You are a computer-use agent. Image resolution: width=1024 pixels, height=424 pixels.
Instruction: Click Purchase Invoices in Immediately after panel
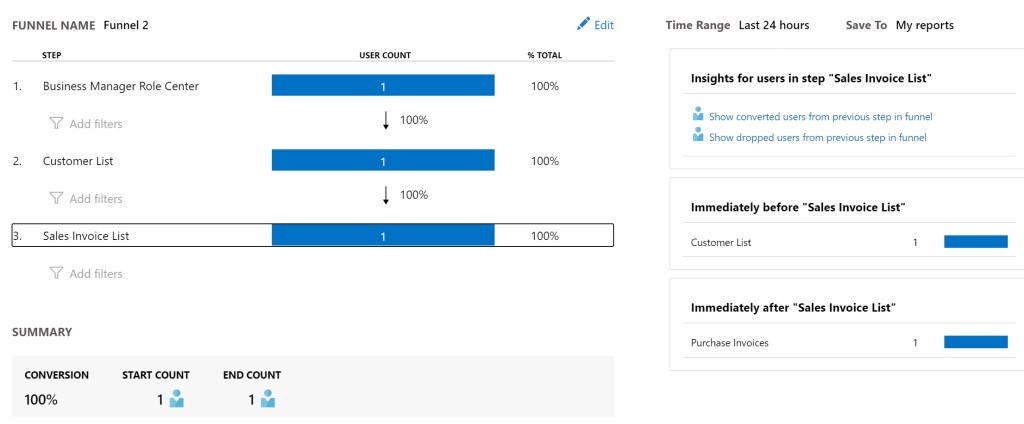coord(729,343)
